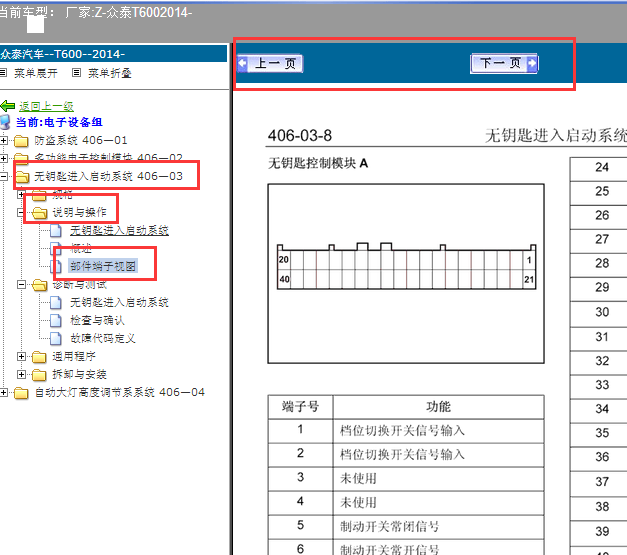Click pin 21 label in connector diagram

[x=529, y=279]
